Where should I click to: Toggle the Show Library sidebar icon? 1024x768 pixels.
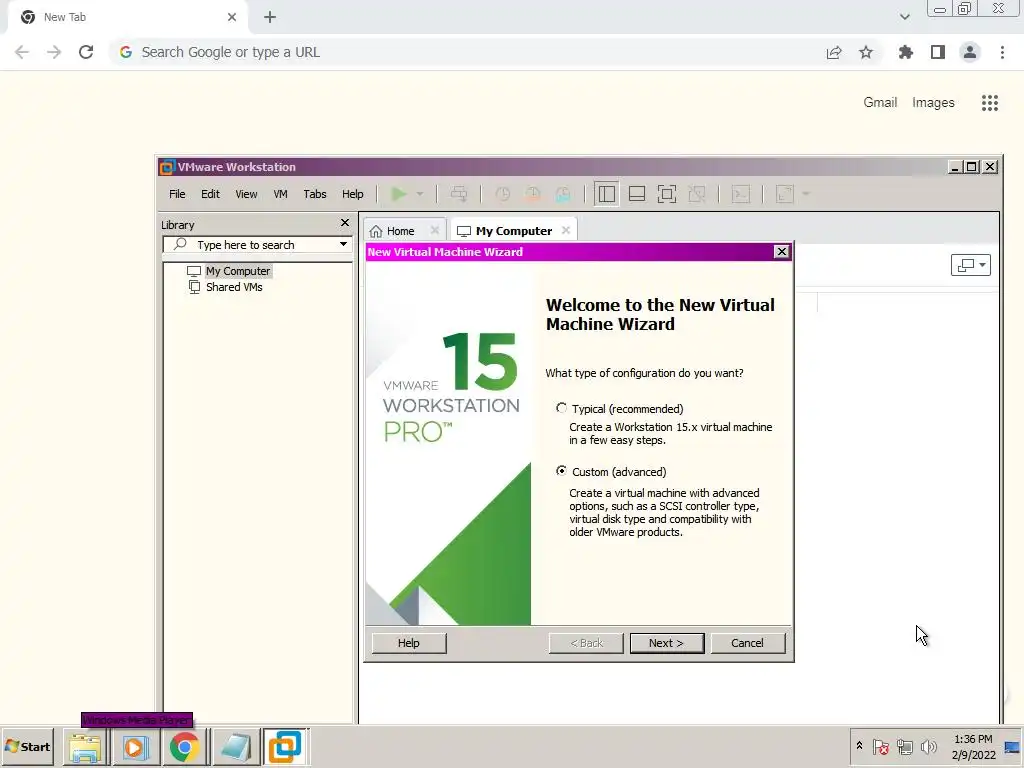(607, 194)
